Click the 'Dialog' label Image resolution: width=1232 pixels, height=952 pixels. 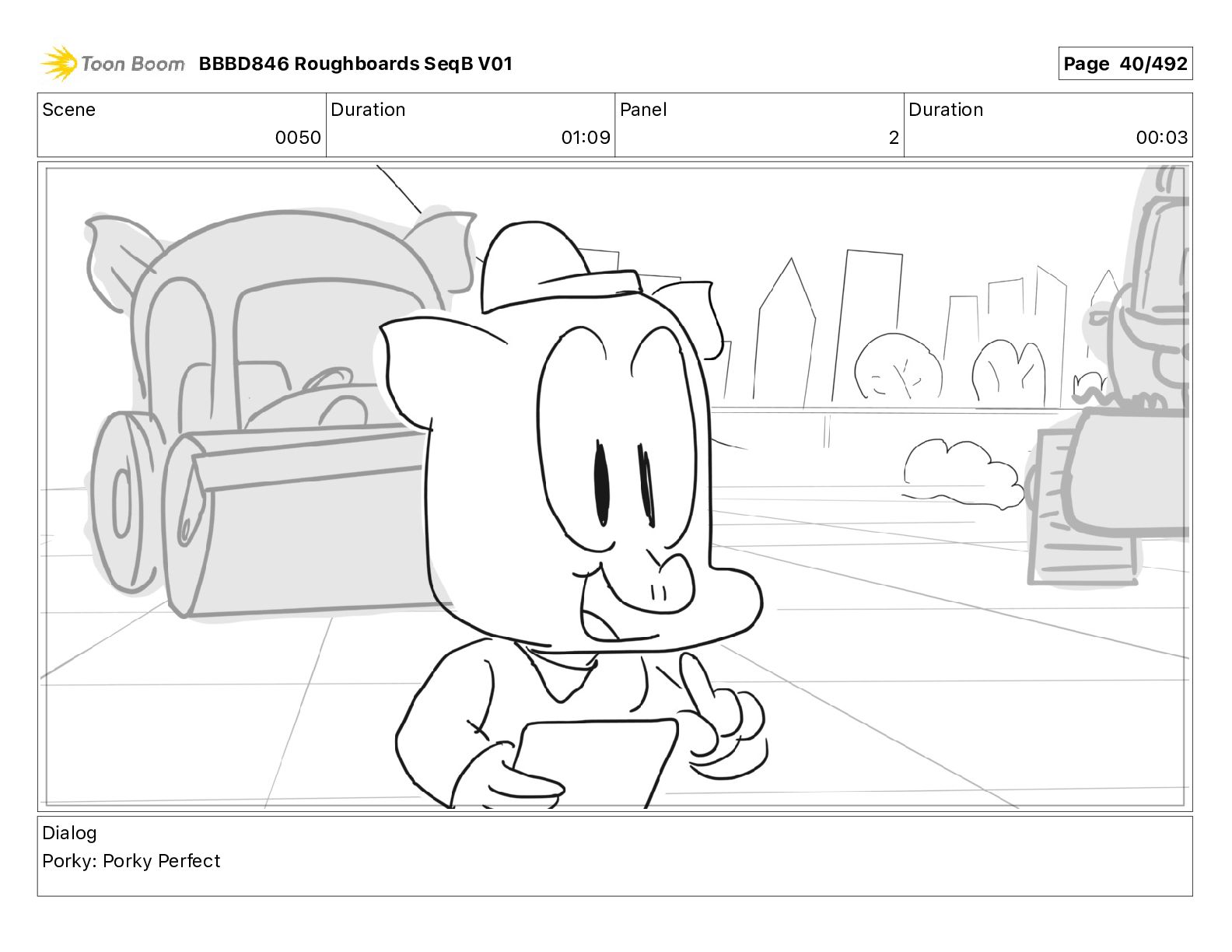click(x=69, y=833)
